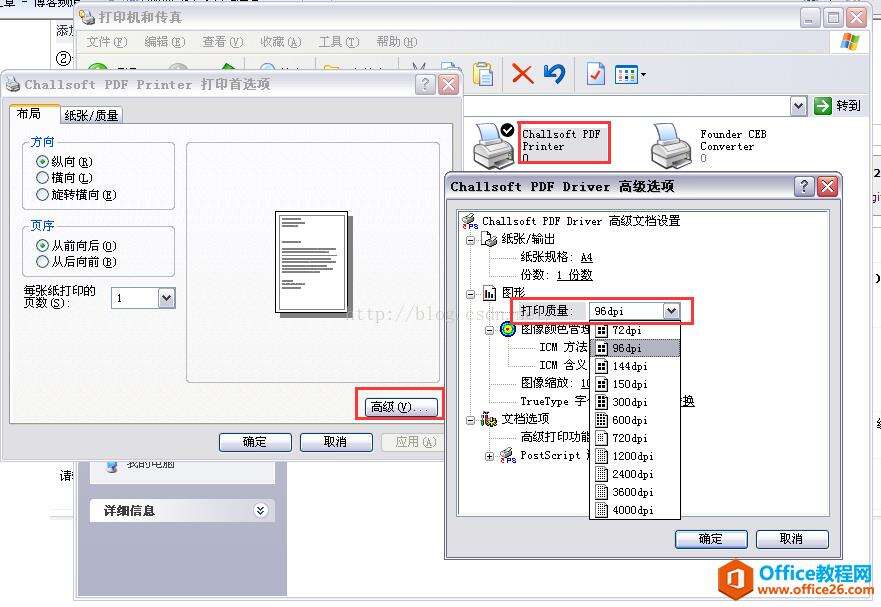Collapse the 图形 tree node

470,293
